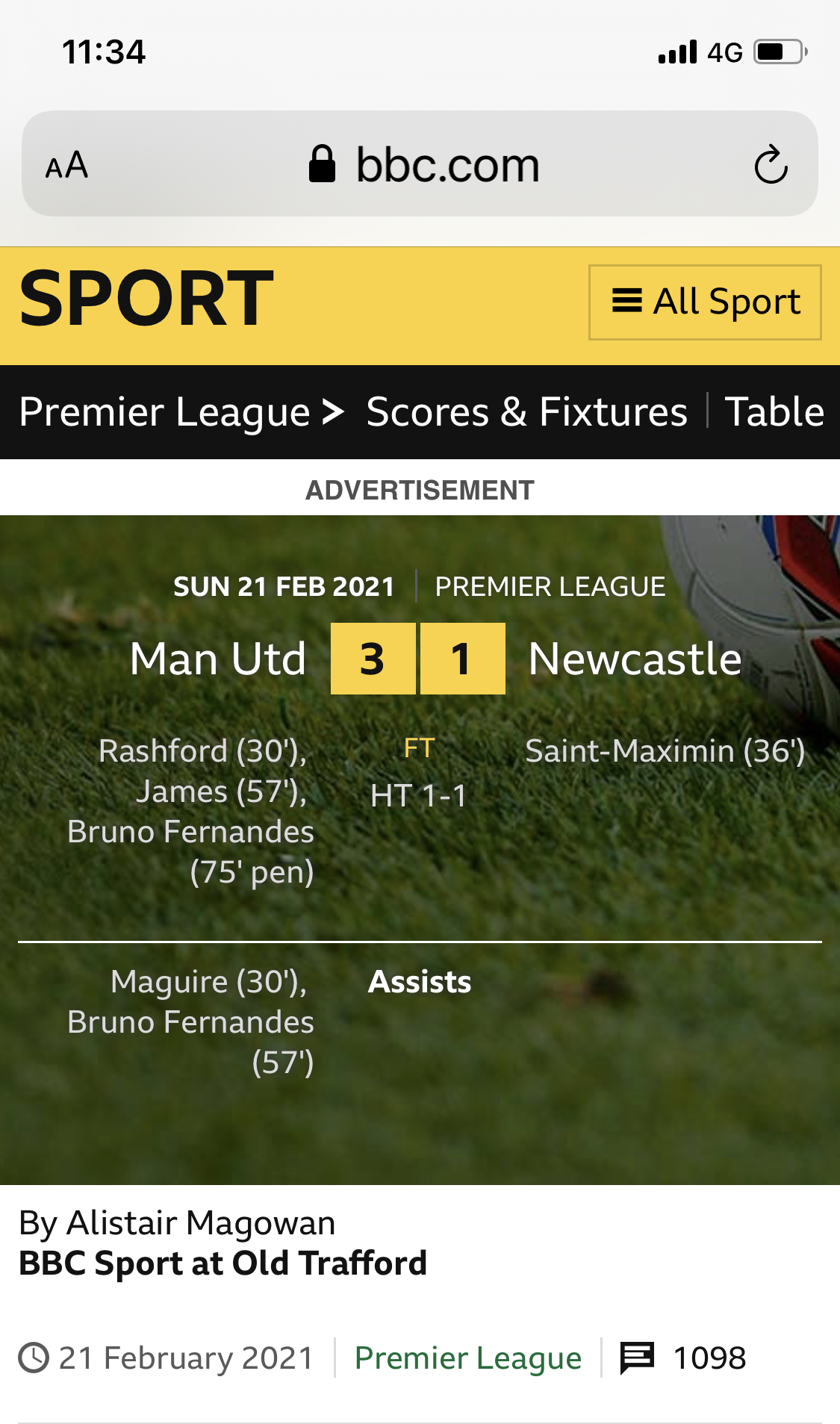Open the Premier League section heading
This screenshot has width=840, height=1424.
click(164, 411)
